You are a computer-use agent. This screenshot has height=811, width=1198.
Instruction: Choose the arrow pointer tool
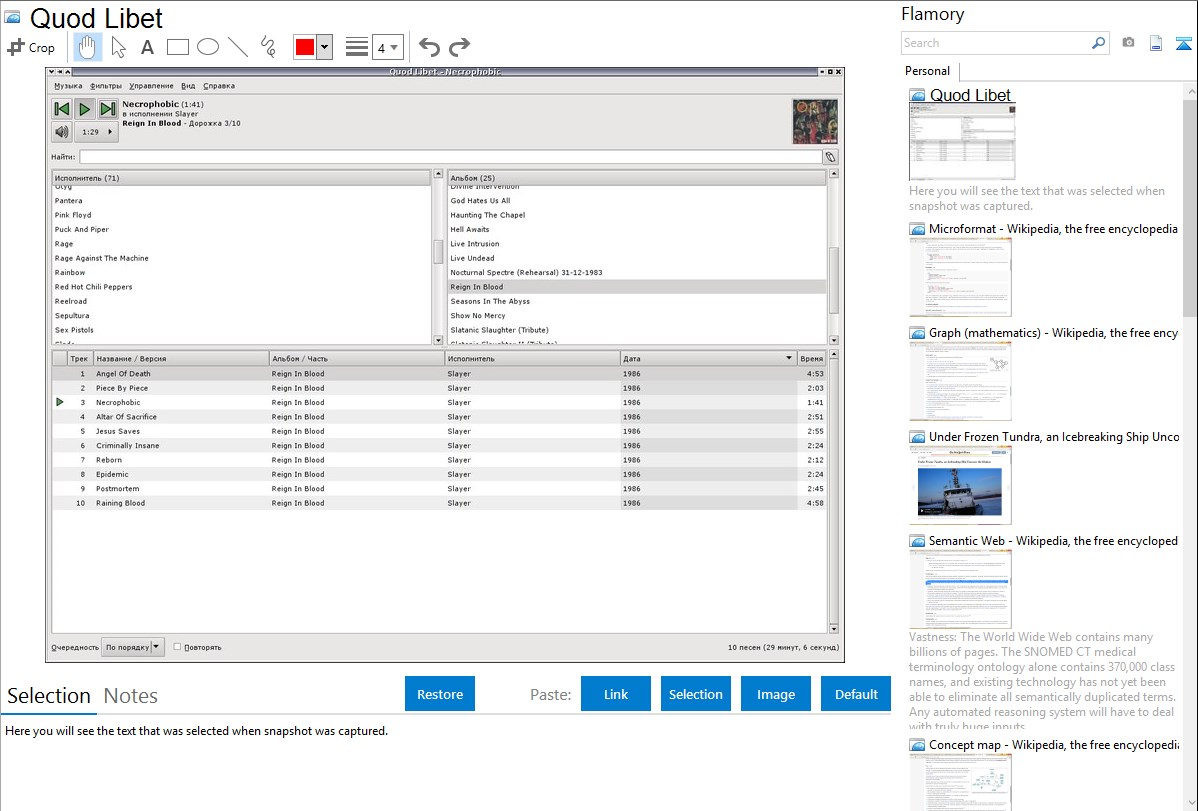coord(118,47)
